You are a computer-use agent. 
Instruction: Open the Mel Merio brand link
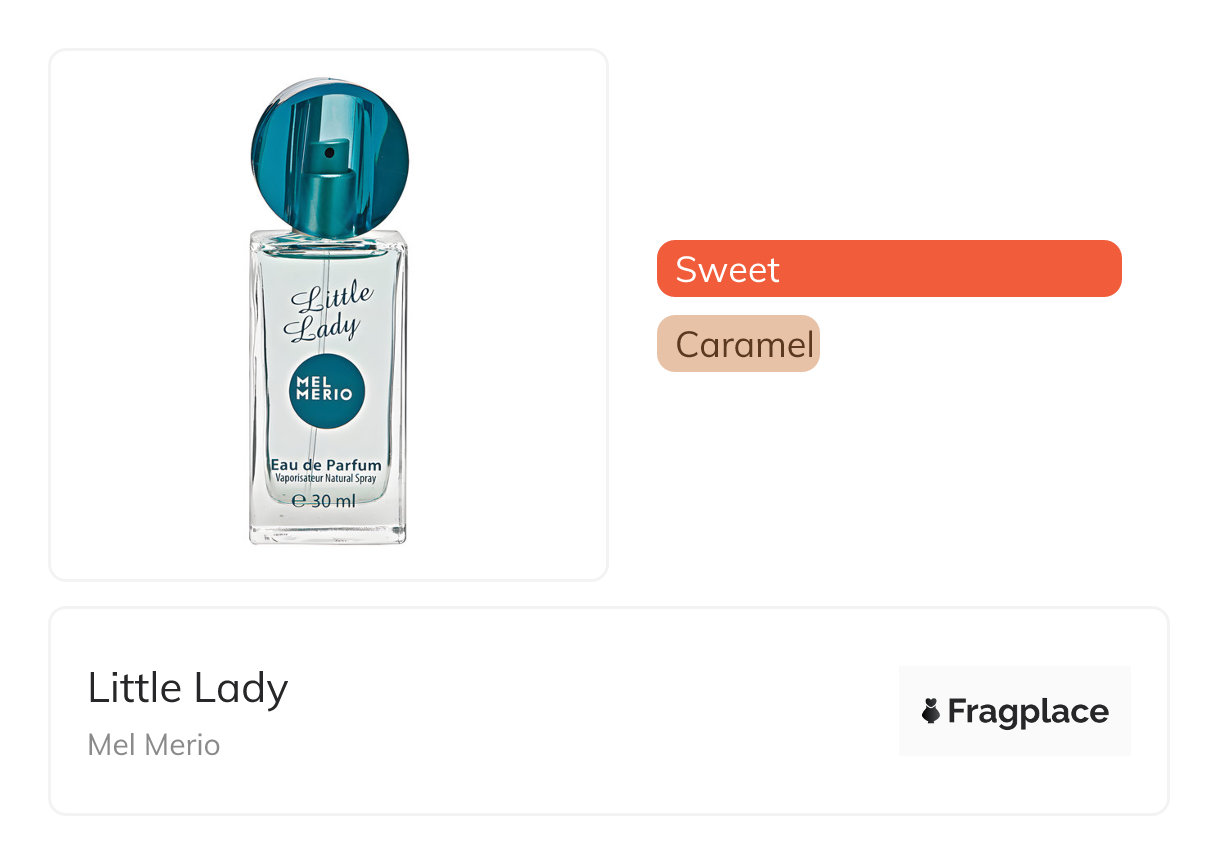(154, 745)
